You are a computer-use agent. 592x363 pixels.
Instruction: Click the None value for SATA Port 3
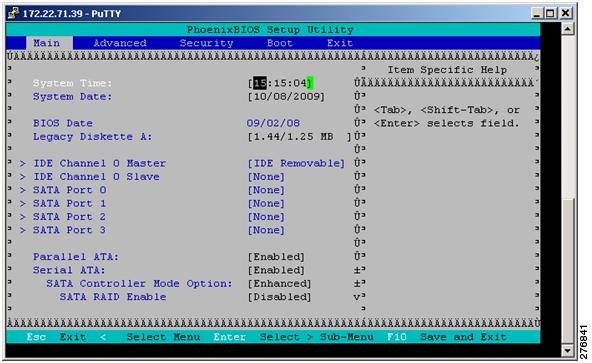[x=266, y=230]
